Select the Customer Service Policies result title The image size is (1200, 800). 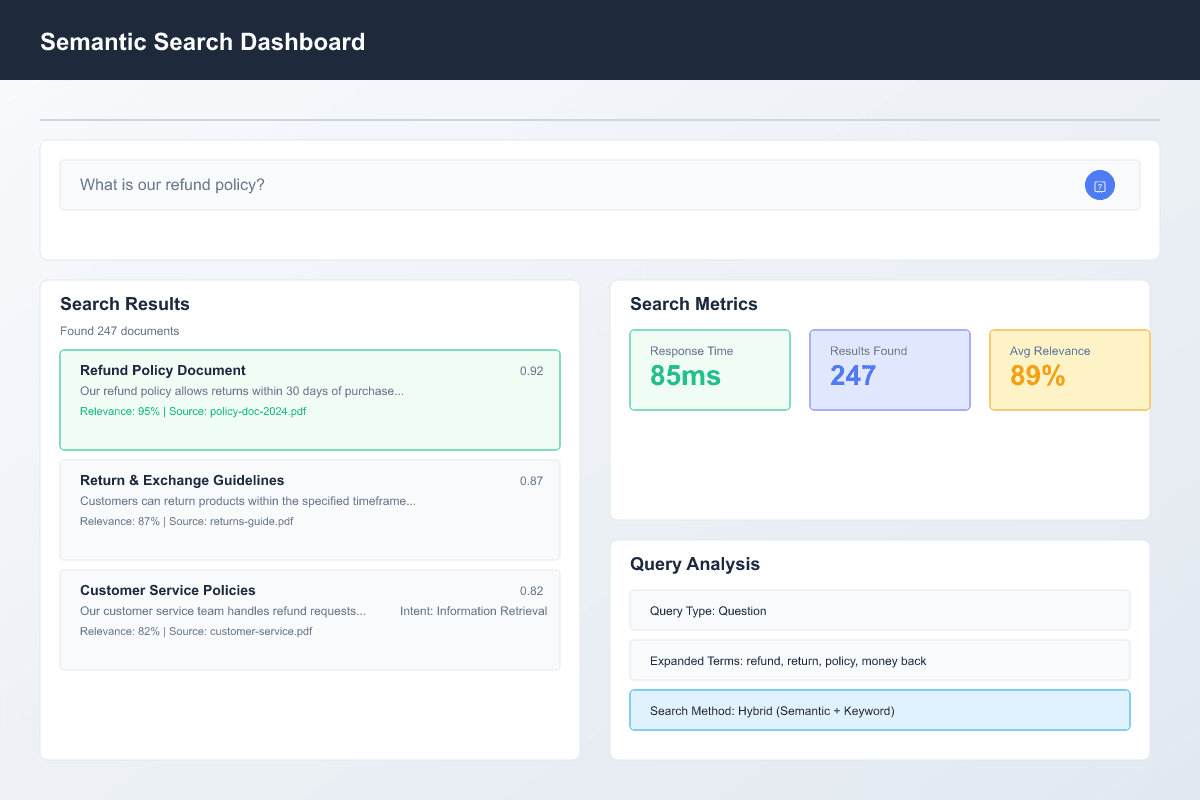tap(168, 590)
